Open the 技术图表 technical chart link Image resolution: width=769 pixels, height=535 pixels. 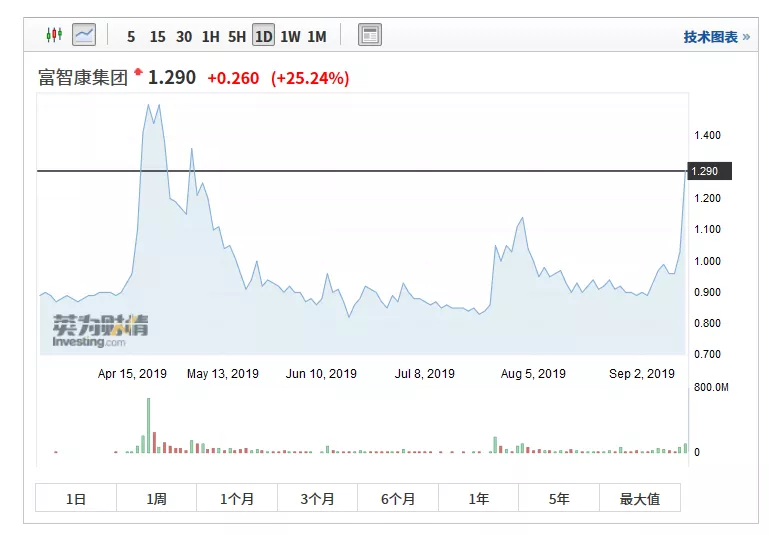717,37
